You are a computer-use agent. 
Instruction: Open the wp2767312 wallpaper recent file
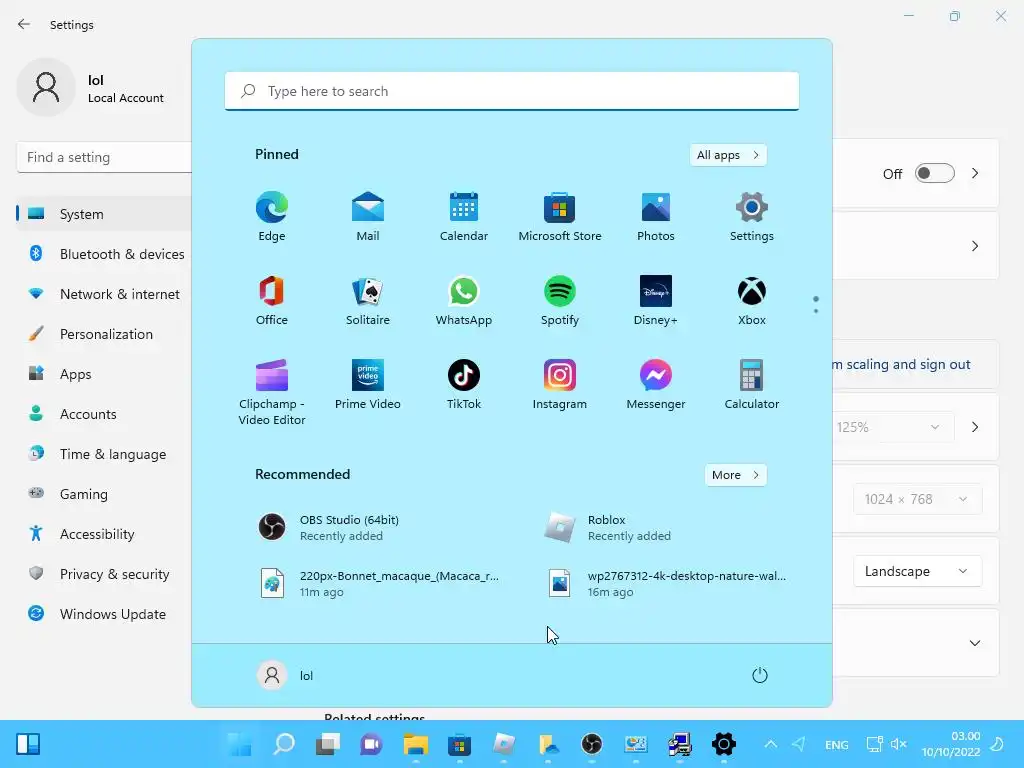pos(666,584)
